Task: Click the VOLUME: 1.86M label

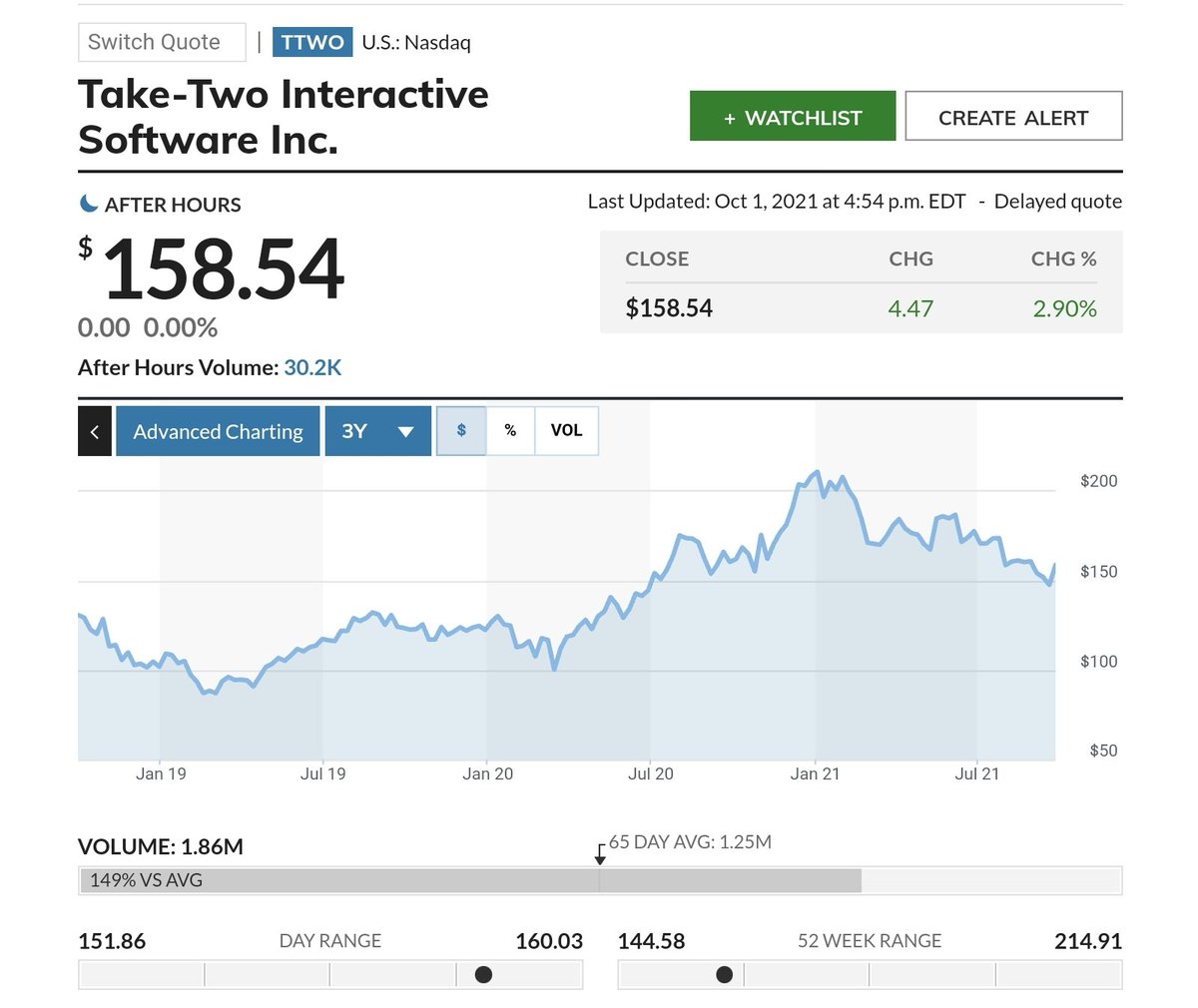Action: coord(161,846)
